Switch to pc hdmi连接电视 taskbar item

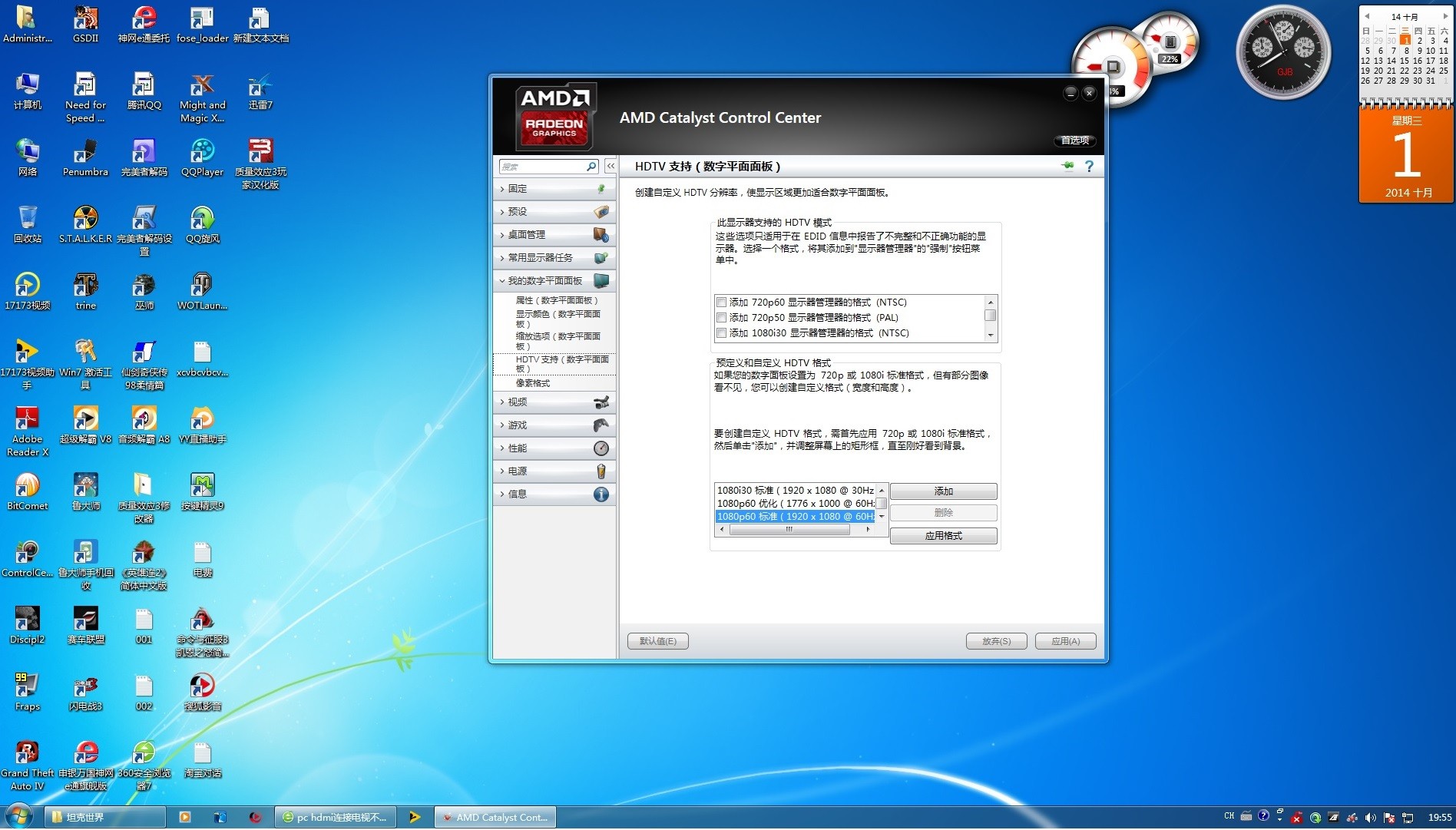336,818
